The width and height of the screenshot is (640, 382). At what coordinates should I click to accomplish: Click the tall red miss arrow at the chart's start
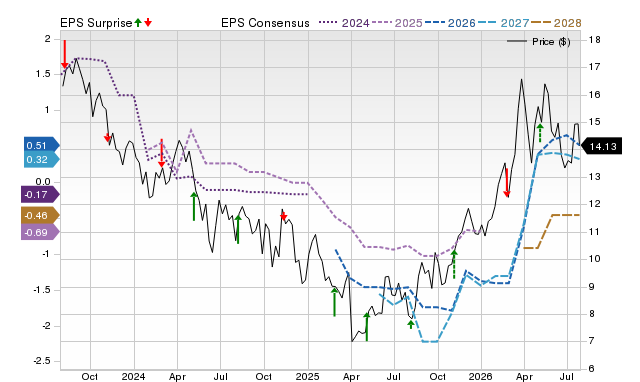[64, 54]
